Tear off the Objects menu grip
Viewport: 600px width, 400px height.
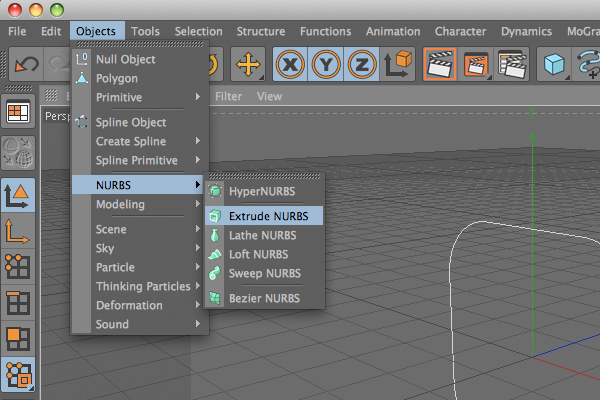point(140,44)
